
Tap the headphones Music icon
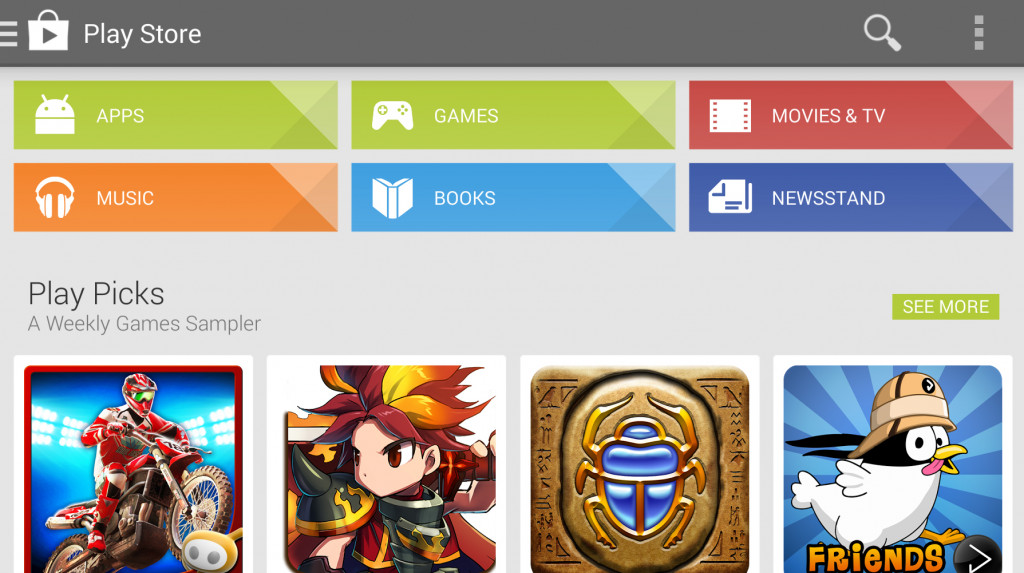tap(55, 197)
